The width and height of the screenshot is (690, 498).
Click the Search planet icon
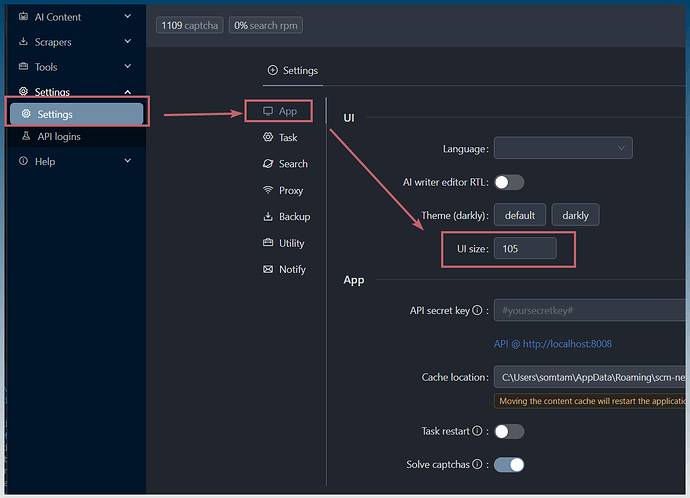tap(268, 164)
